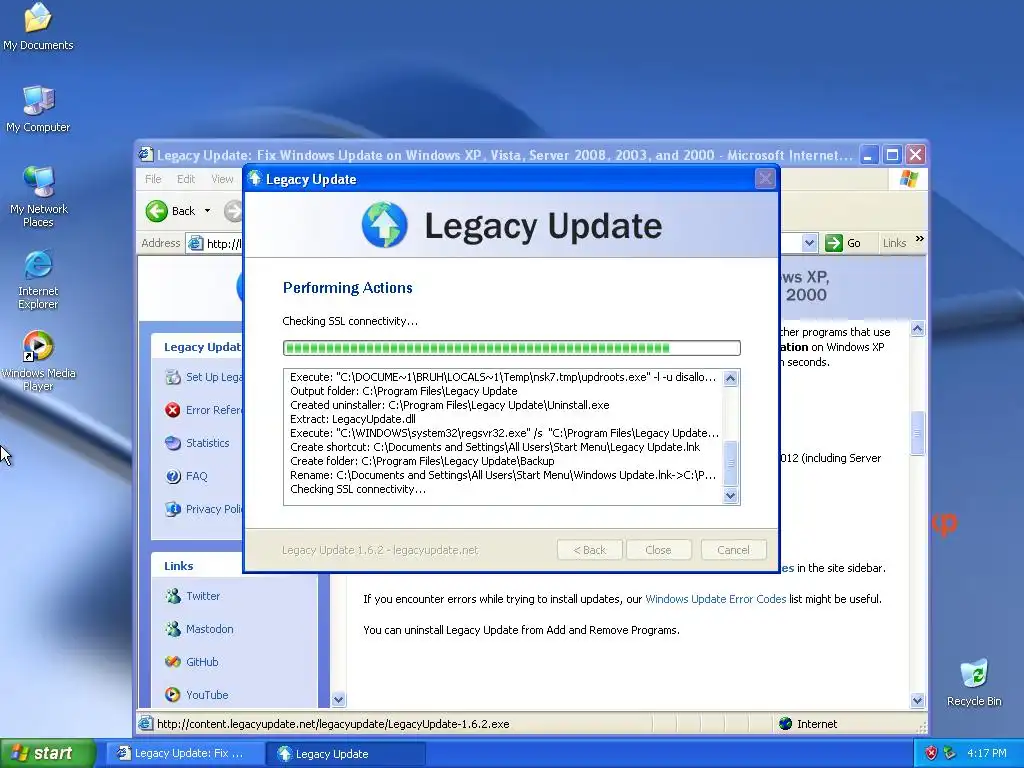
Task: Select the 'Create folder' Backup log line
Action: [422, 461]
